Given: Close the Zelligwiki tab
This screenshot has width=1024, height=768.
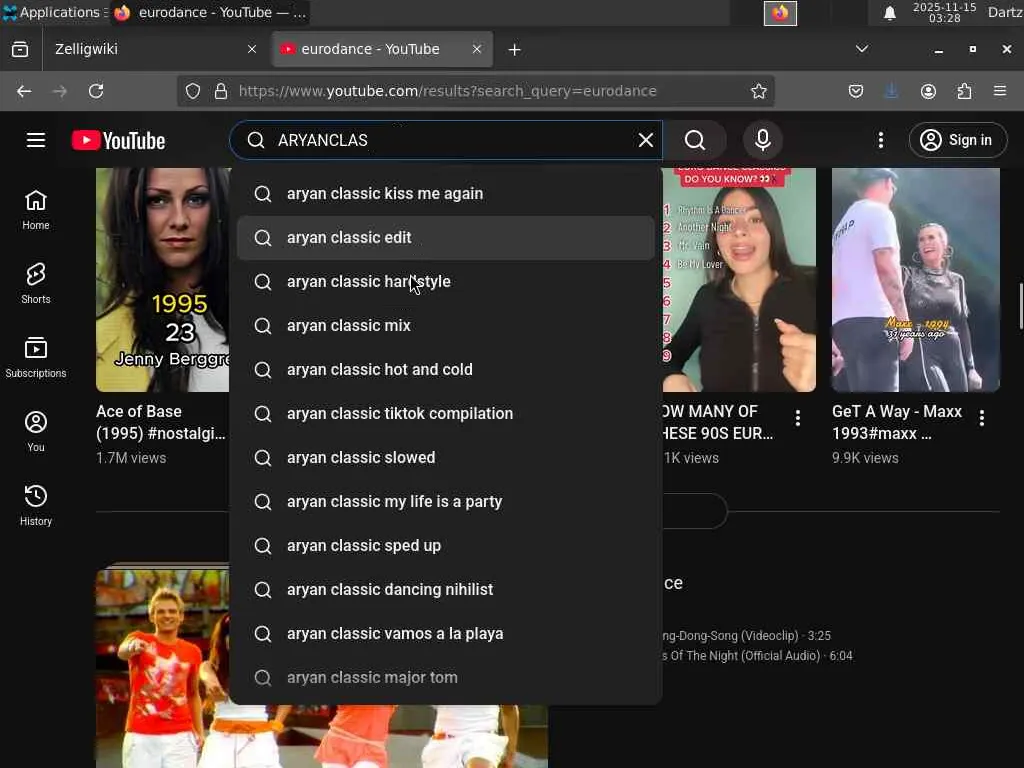Looking at the screenshot, I should (251, 49).
